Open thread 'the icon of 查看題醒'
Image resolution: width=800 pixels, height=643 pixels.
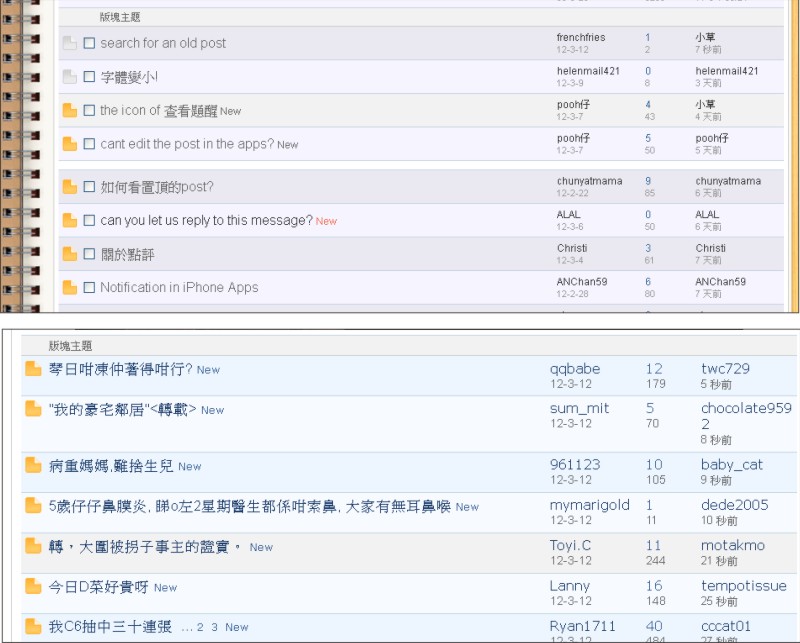[158, 111]
